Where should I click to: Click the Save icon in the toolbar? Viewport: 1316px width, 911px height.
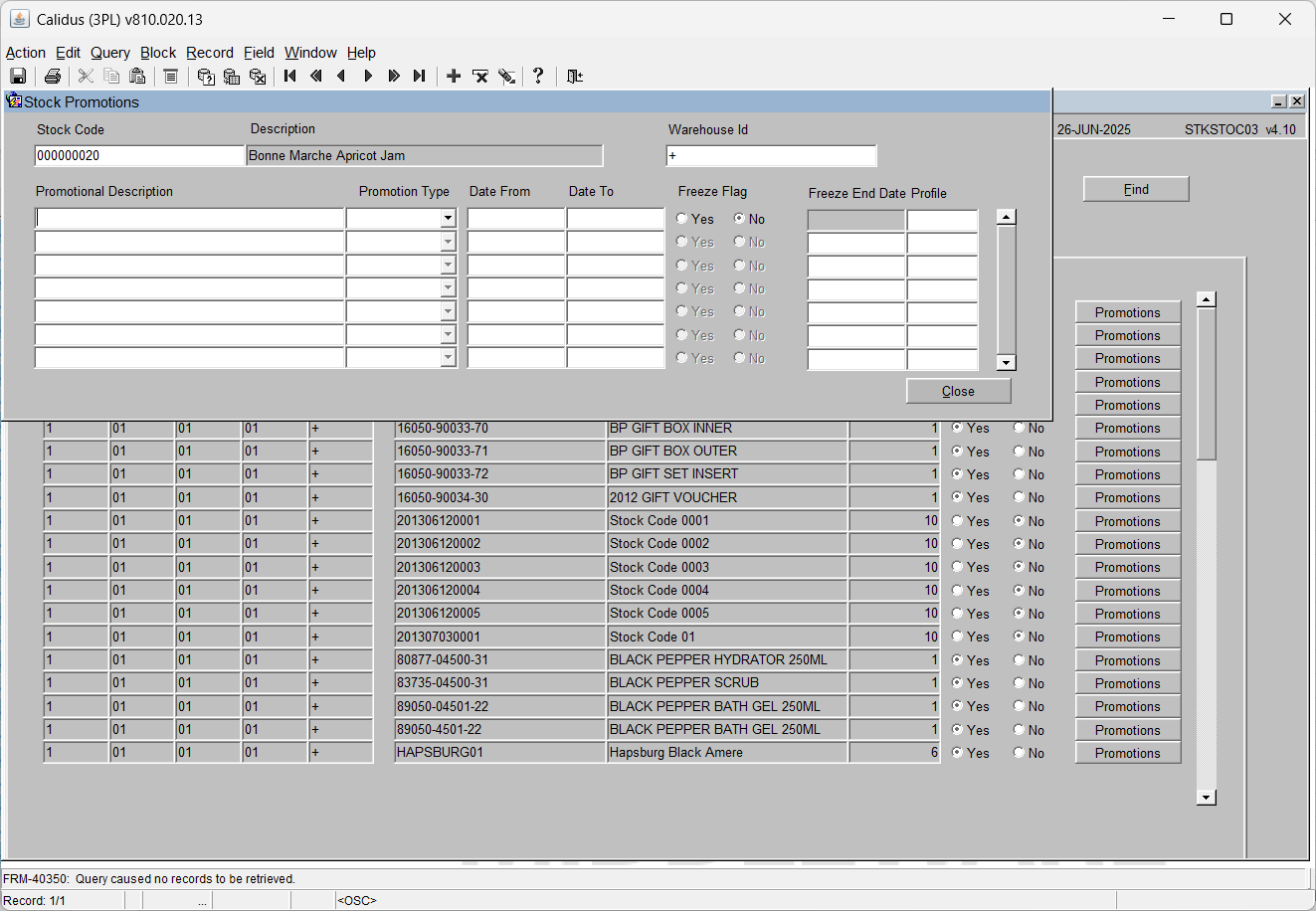[x=18, y=77]
